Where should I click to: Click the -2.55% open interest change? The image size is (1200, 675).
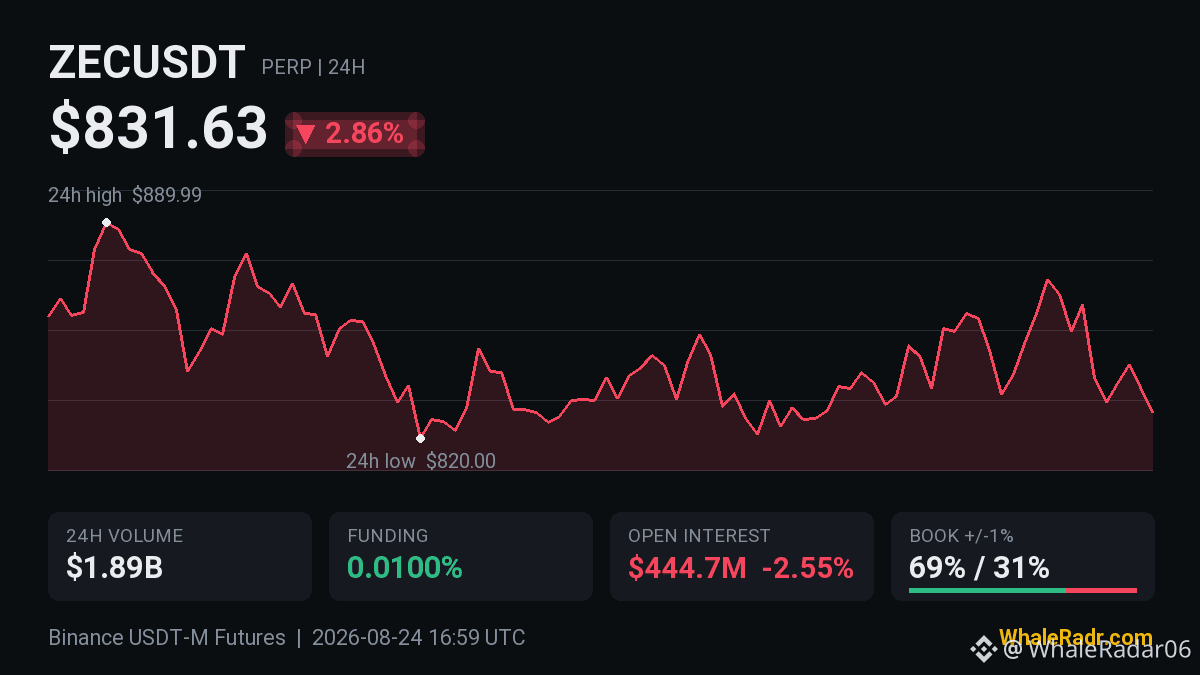808,568
